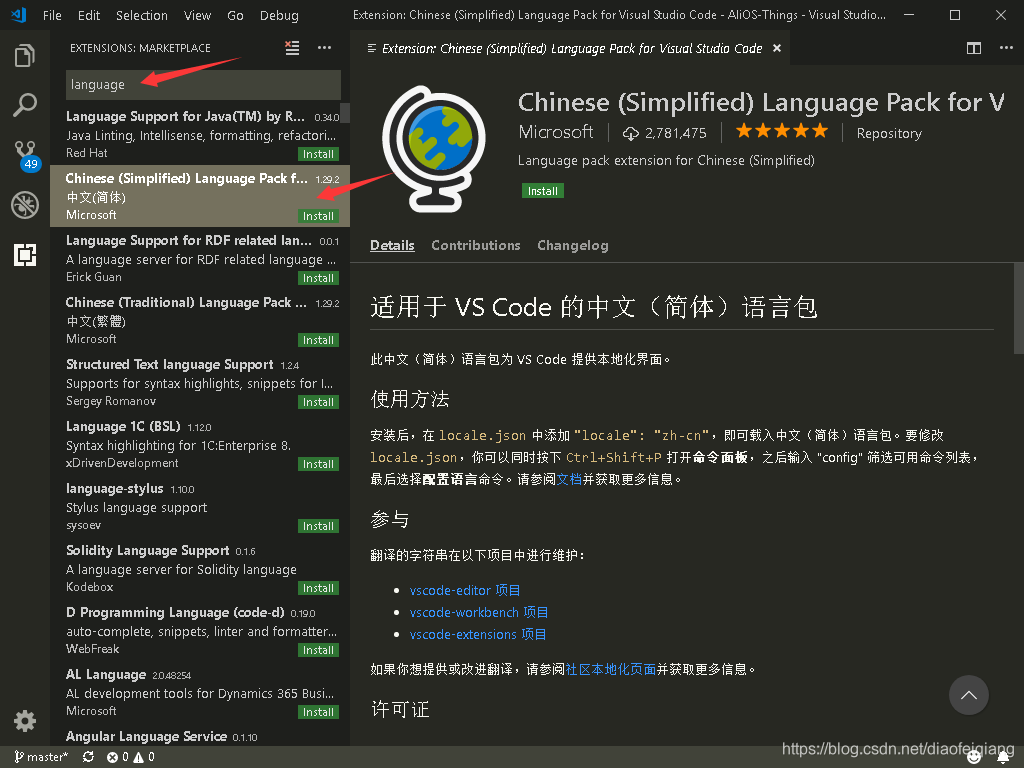Open the vscode-editor 项目 link
This screenshot has width=1024, height=768.
point(465,590)
